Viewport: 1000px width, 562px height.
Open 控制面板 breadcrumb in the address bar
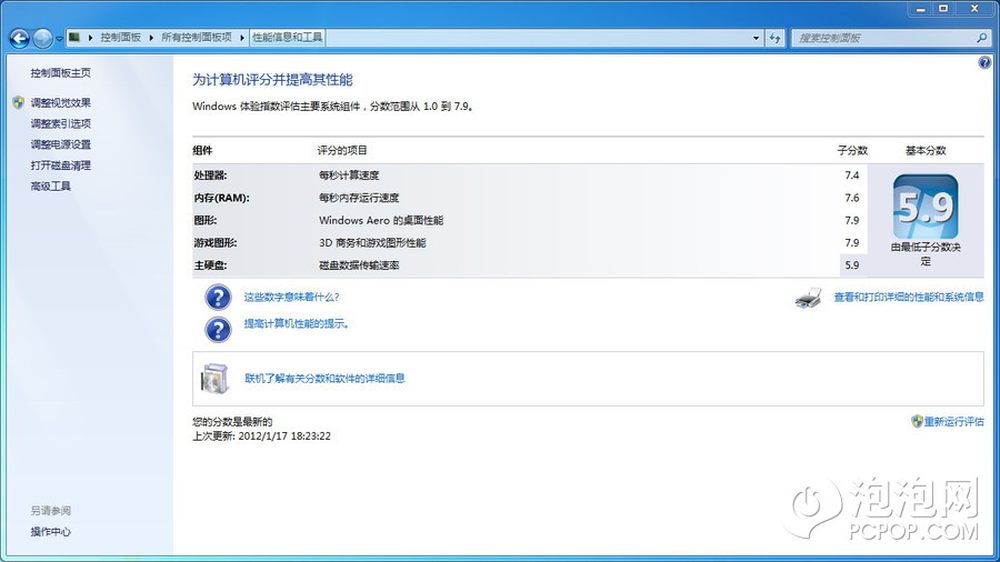coord(121,38)
